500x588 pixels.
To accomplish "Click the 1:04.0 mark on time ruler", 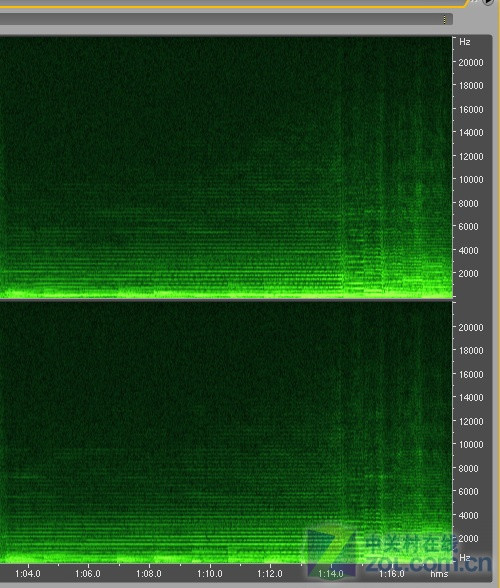I will pyautogui.click(x=28, y=573).
